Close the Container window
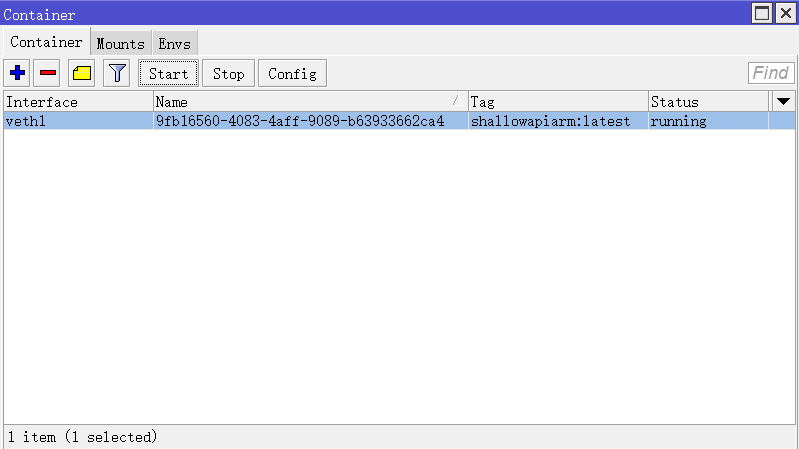This screenshot has height=449, width=799. click(786, 13)
